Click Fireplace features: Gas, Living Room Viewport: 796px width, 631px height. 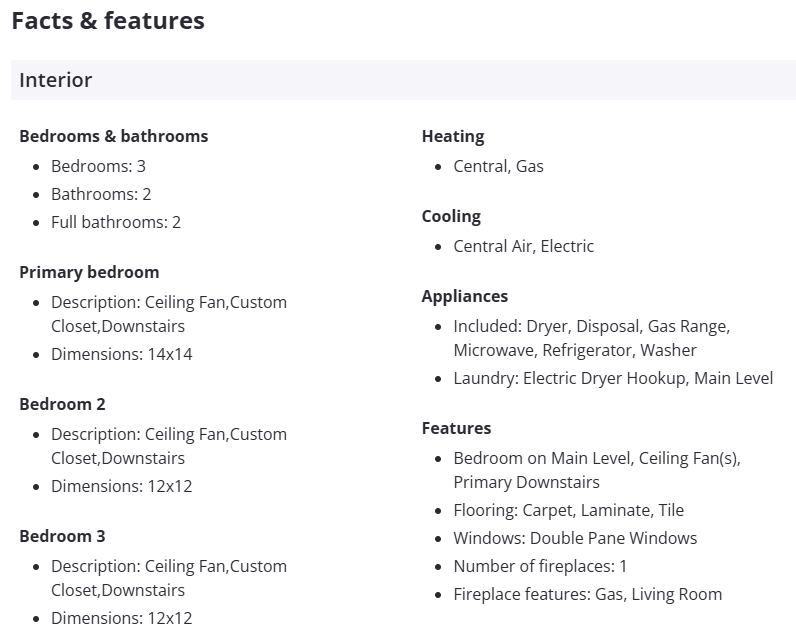(x=587, y=594)
